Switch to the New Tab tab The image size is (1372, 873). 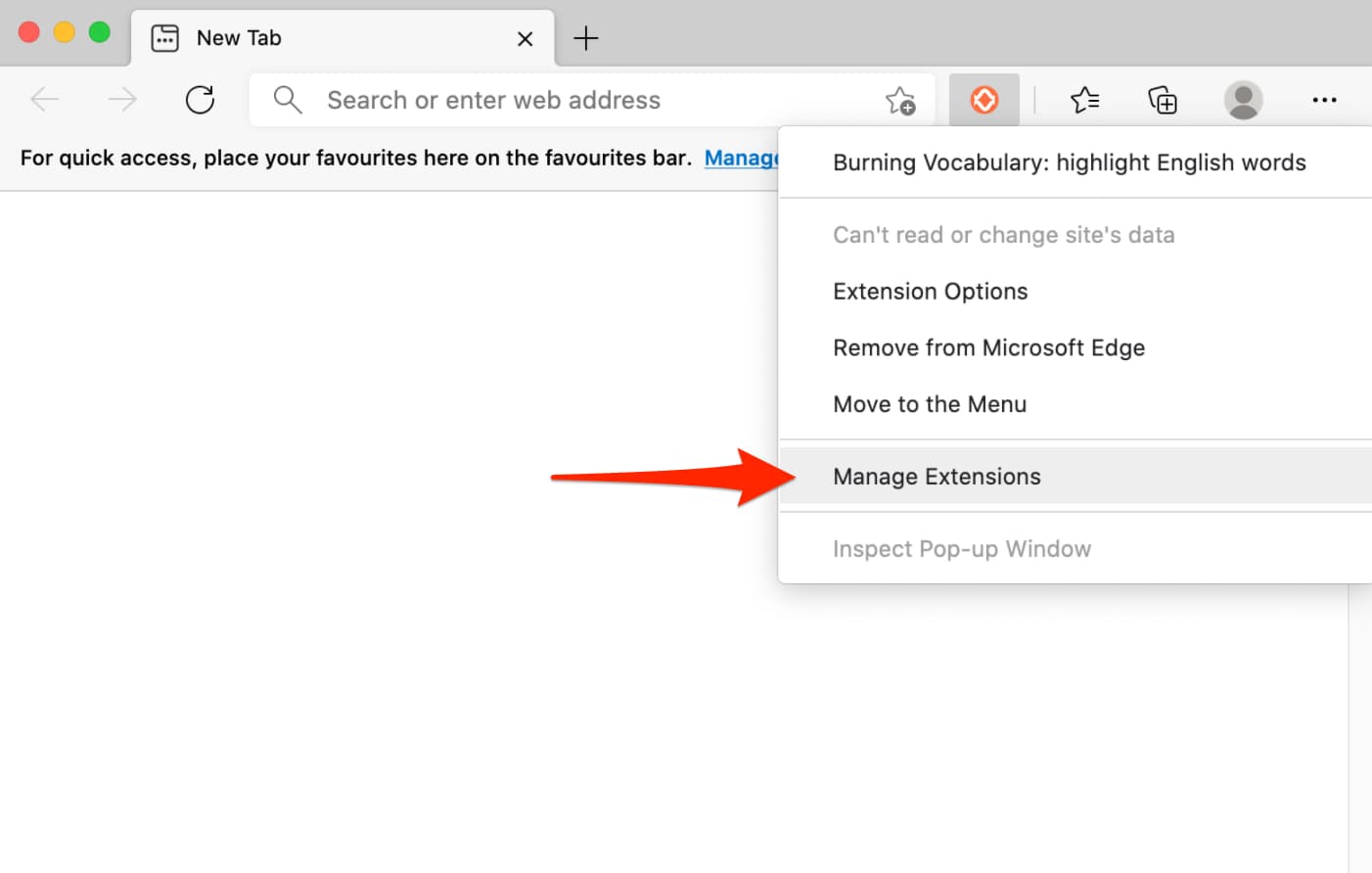[343, 38]
